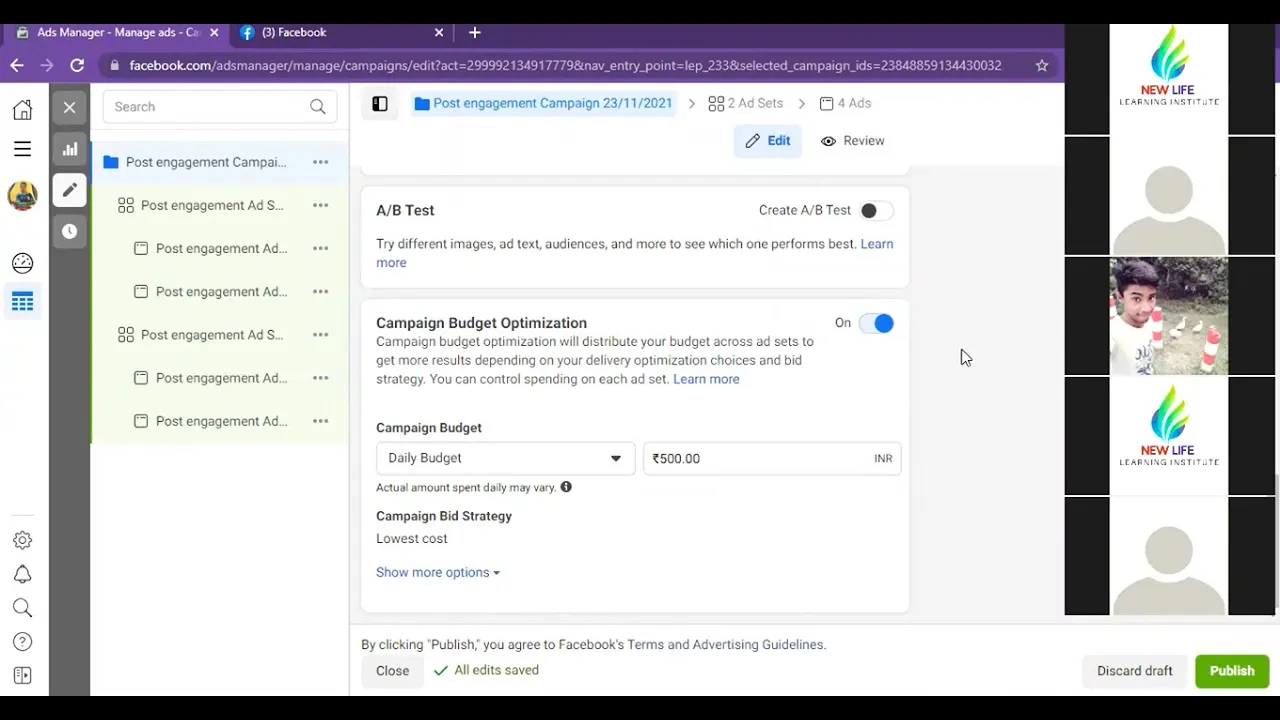Open the settings gear in sidebar
The width and height of the screenshot is (1280, 720).
(x=22, y=540)
